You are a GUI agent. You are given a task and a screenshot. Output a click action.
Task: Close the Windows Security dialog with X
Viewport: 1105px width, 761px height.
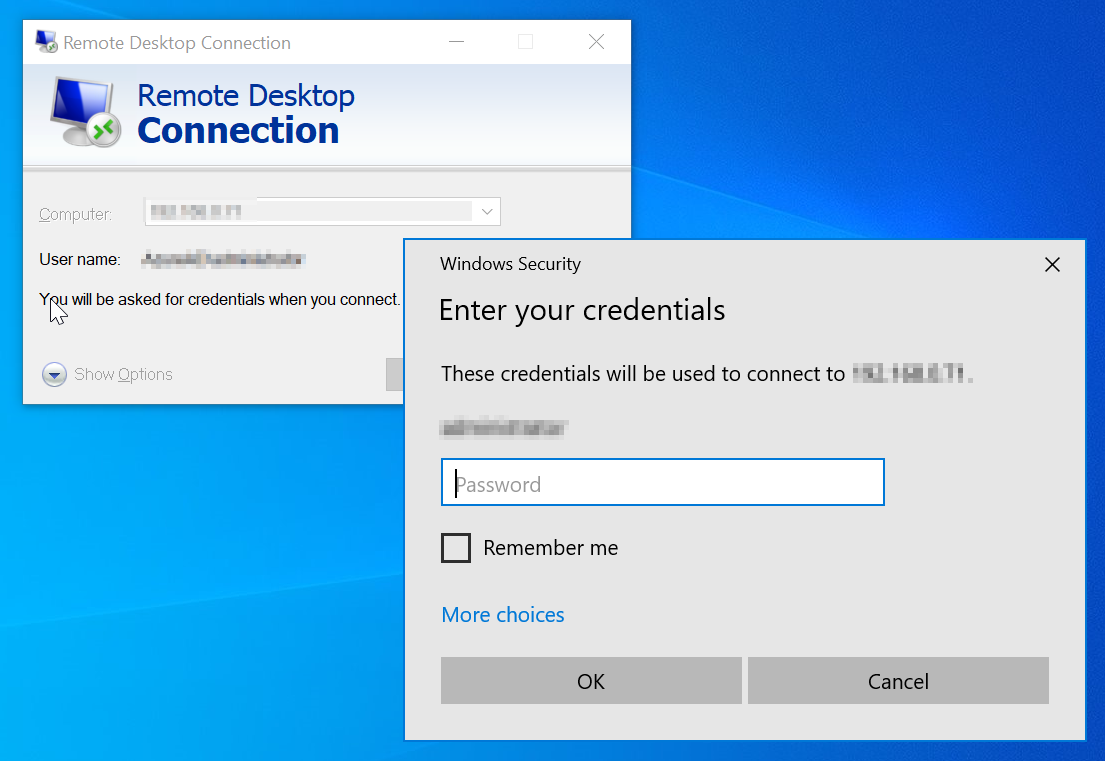point(1052,265)
